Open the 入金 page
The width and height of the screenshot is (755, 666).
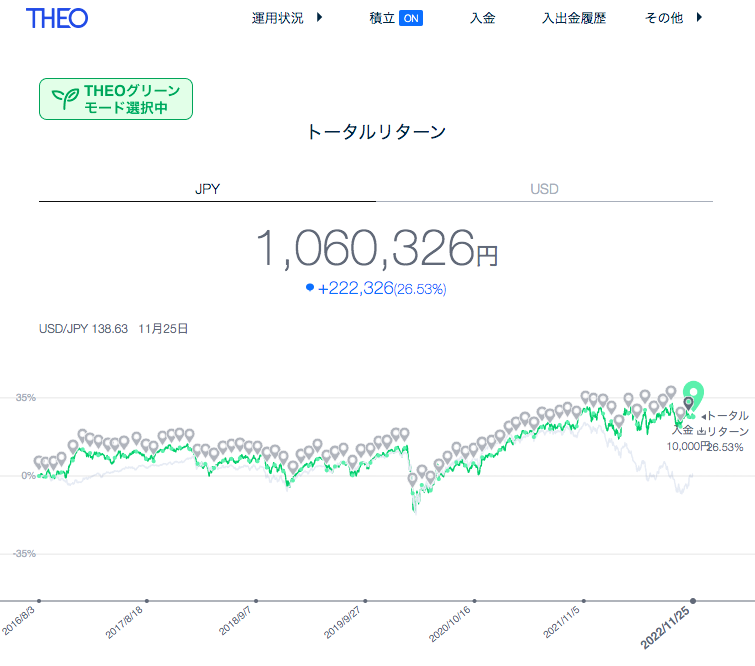[x=482, y=18]
